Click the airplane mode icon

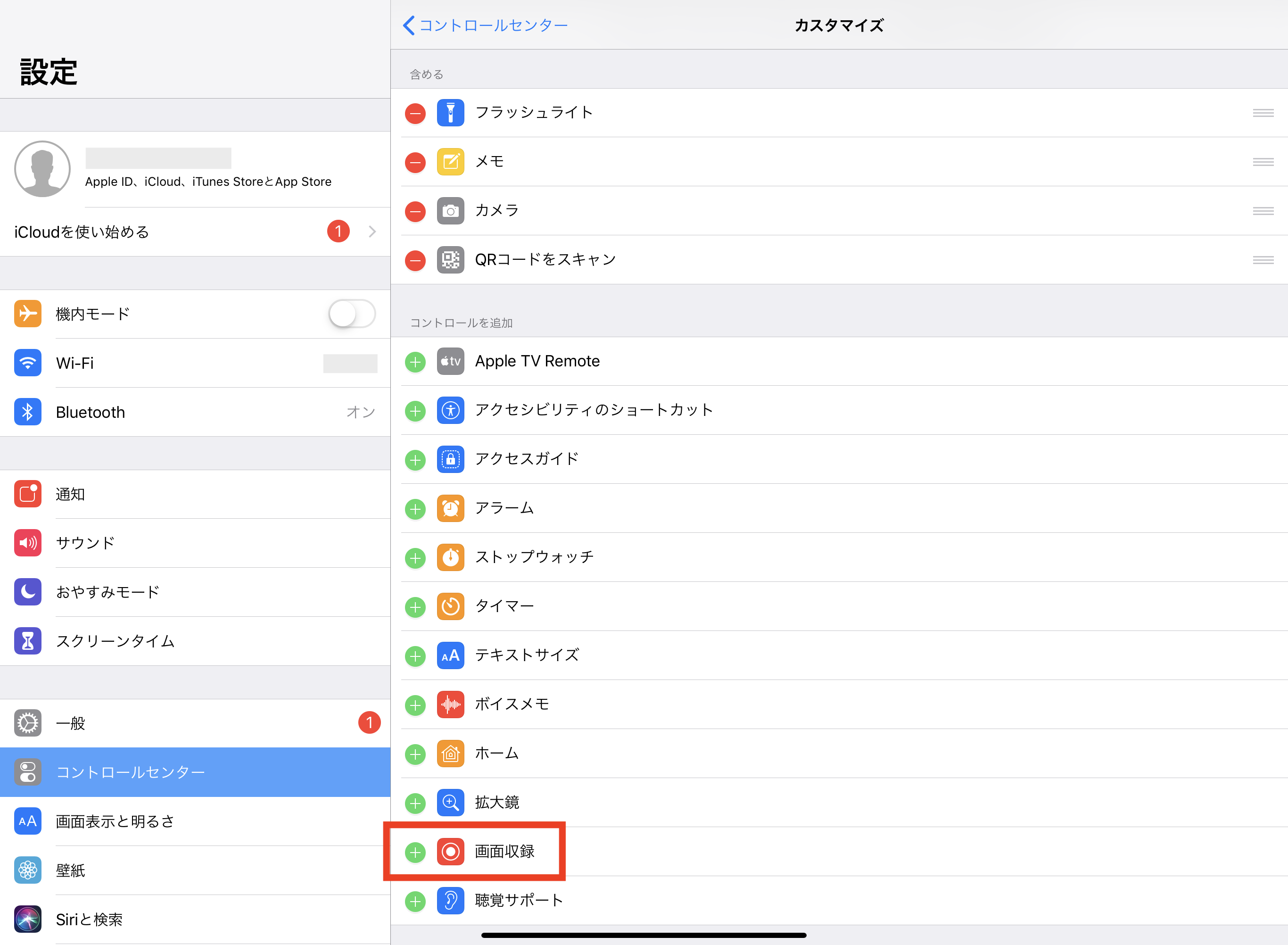tap(27, 314)
